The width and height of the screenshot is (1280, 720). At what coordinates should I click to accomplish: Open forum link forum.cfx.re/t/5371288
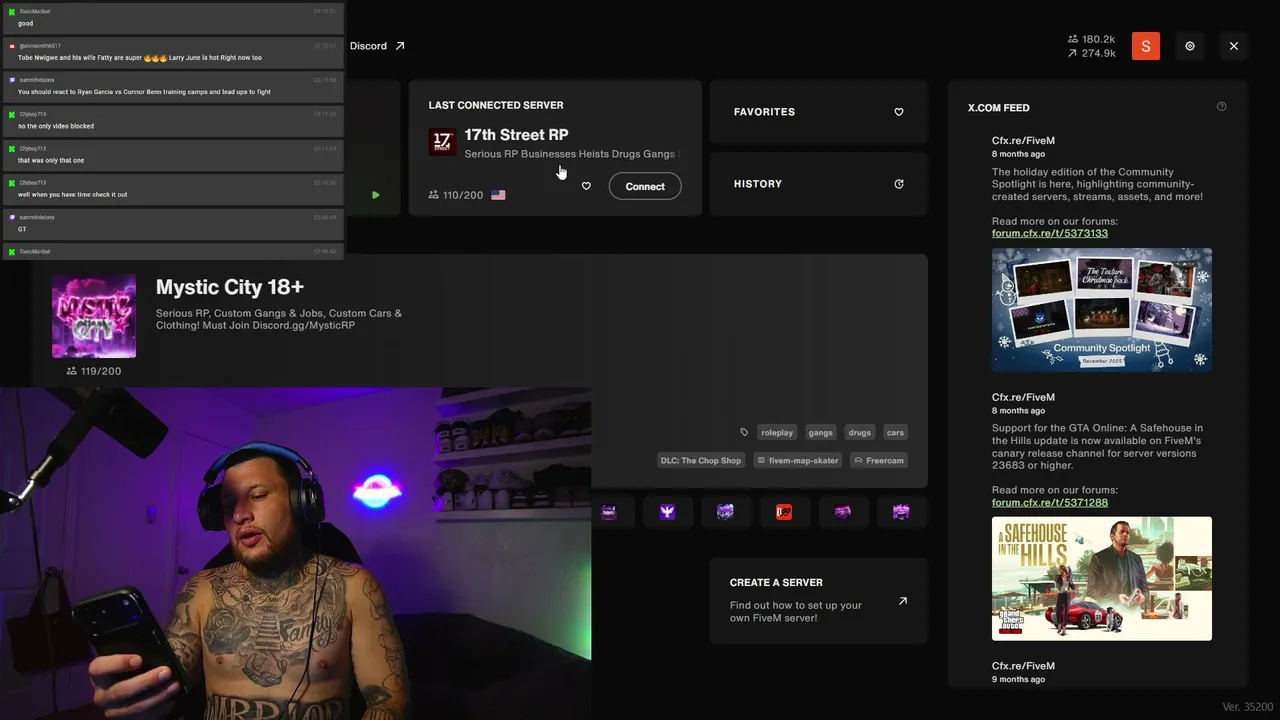click(1050, 502)
